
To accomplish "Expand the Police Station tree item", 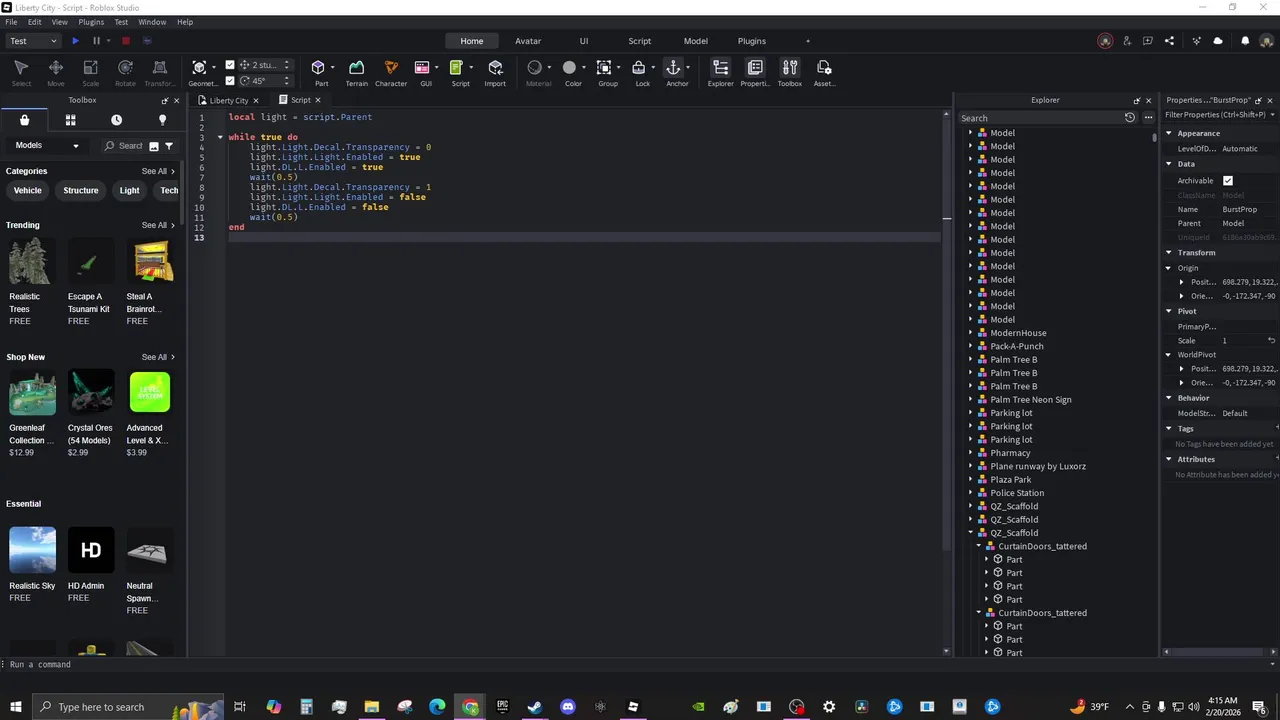I will [970, 493].
